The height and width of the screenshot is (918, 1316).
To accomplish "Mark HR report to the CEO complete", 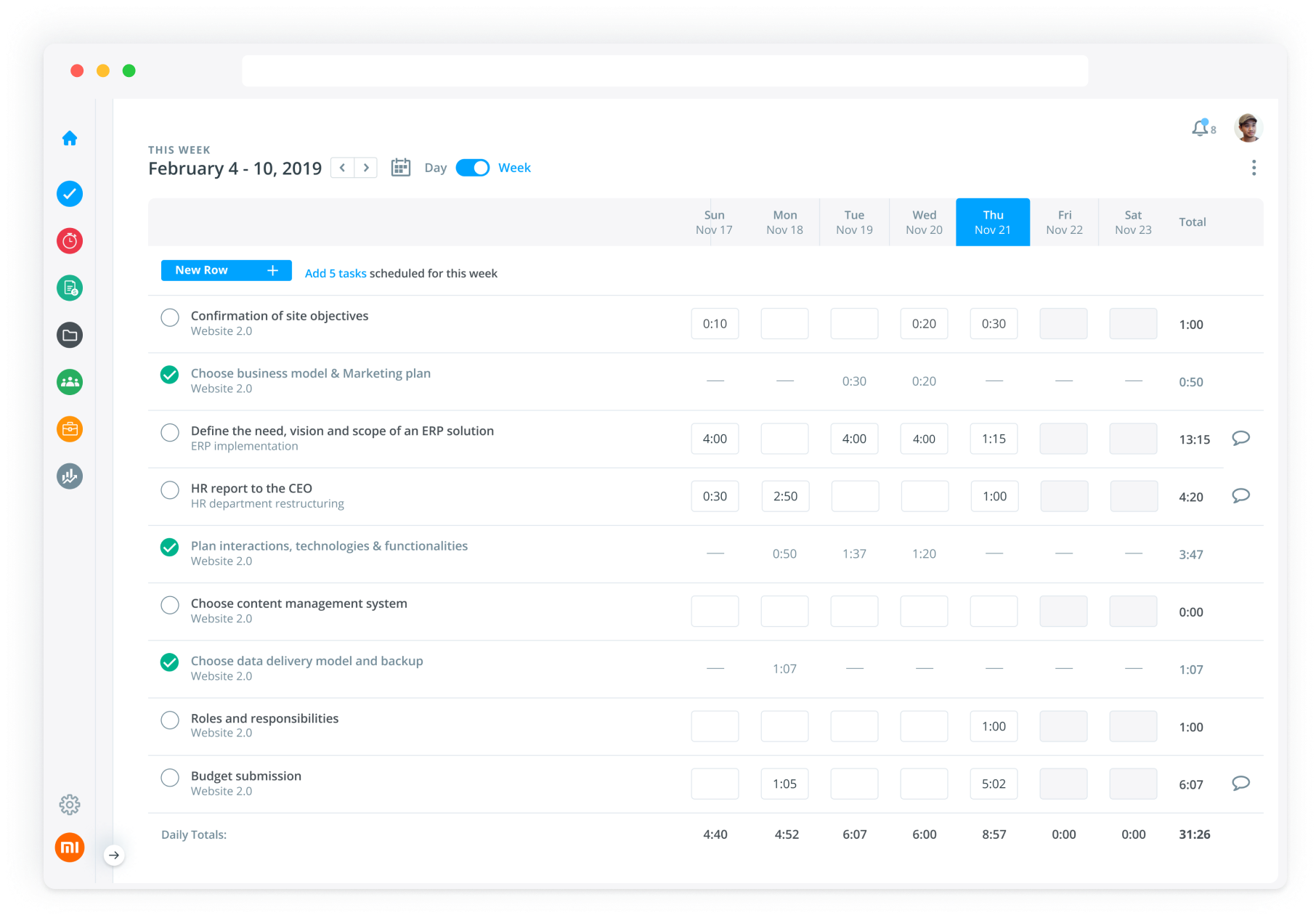I will point(170,490).
